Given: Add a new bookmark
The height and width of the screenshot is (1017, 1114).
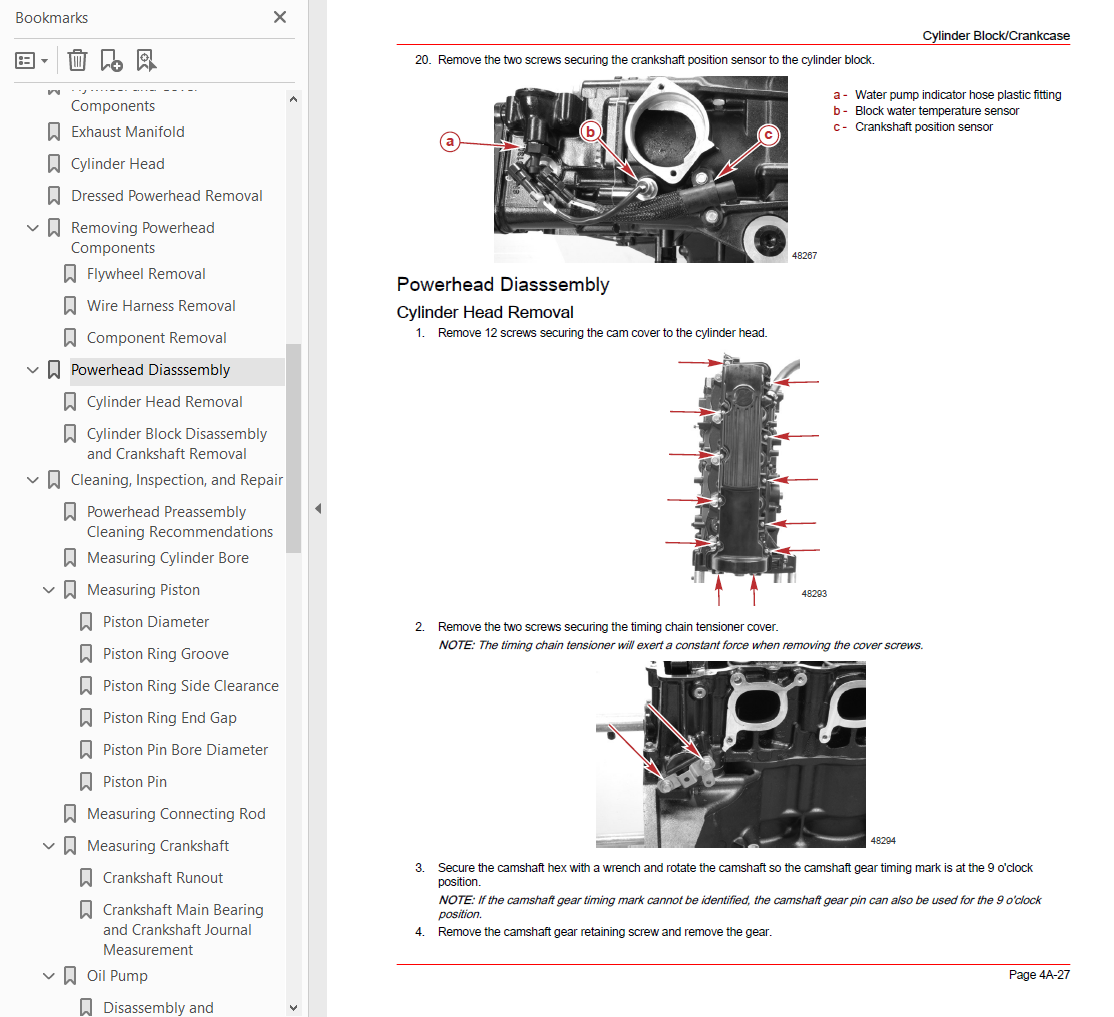Looking at the screenshot, I should tap(111, 60).
